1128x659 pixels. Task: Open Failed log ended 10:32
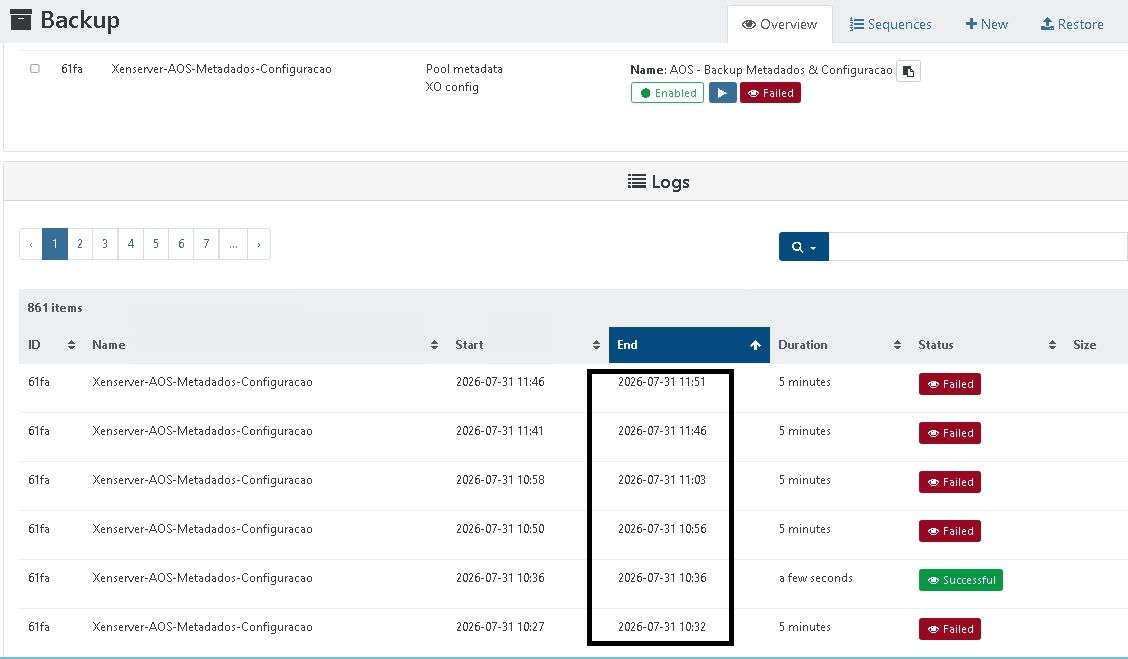(950, 629)
